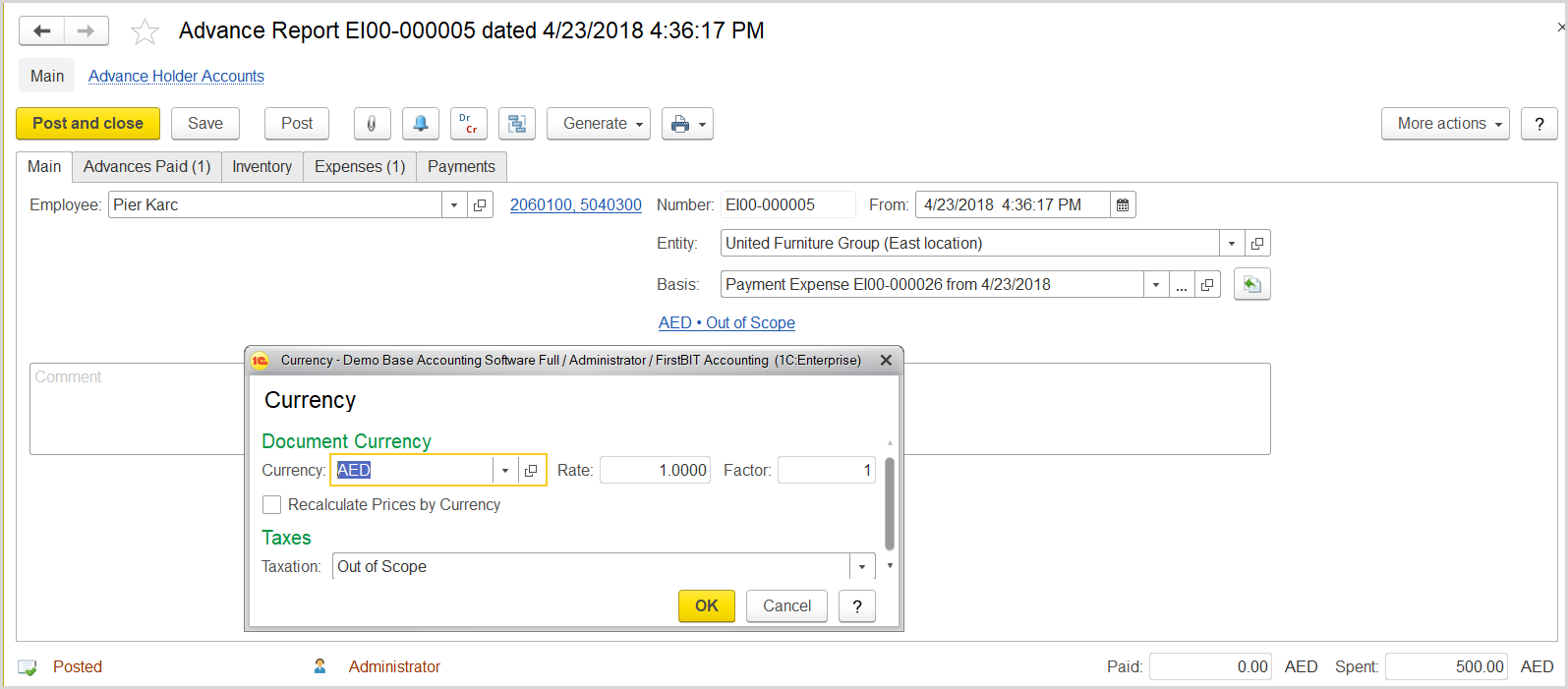The image size is (1568, 689).
Task: Click the Rate input field
Action: point(655,470)
